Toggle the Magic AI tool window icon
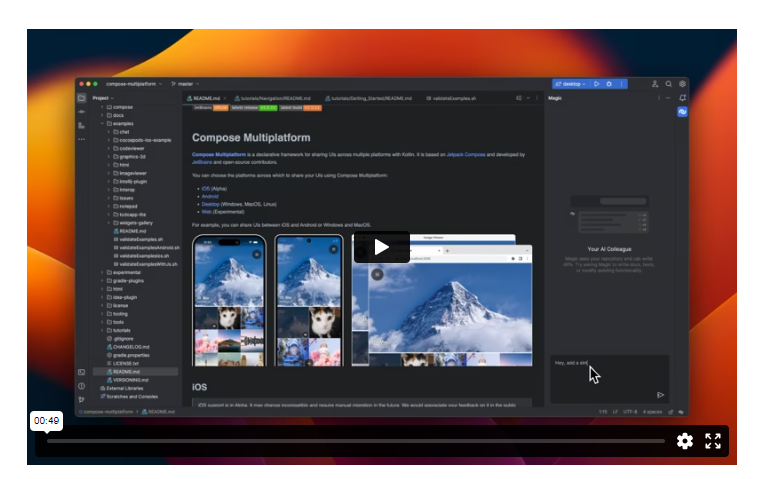Screen dimensions: 766x479 682,112
